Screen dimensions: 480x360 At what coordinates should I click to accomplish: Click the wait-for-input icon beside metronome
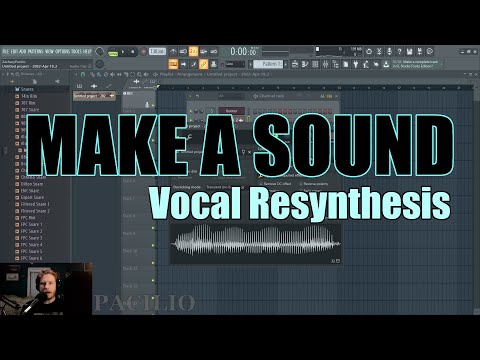point(183,51)
